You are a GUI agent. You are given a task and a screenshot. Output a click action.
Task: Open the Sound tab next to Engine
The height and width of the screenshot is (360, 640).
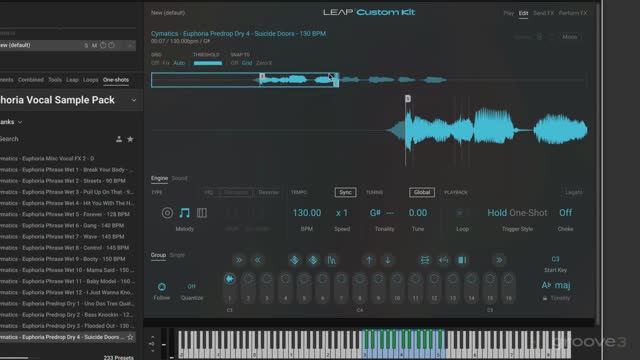(x=179, y=178)
